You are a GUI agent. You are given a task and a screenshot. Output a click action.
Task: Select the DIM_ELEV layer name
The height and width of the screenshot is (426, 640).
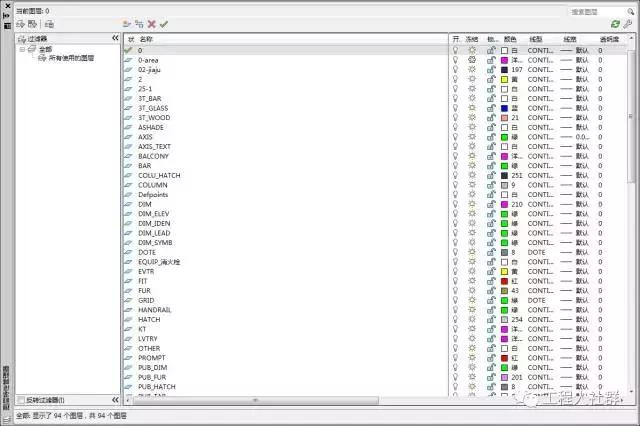(153, 214)
